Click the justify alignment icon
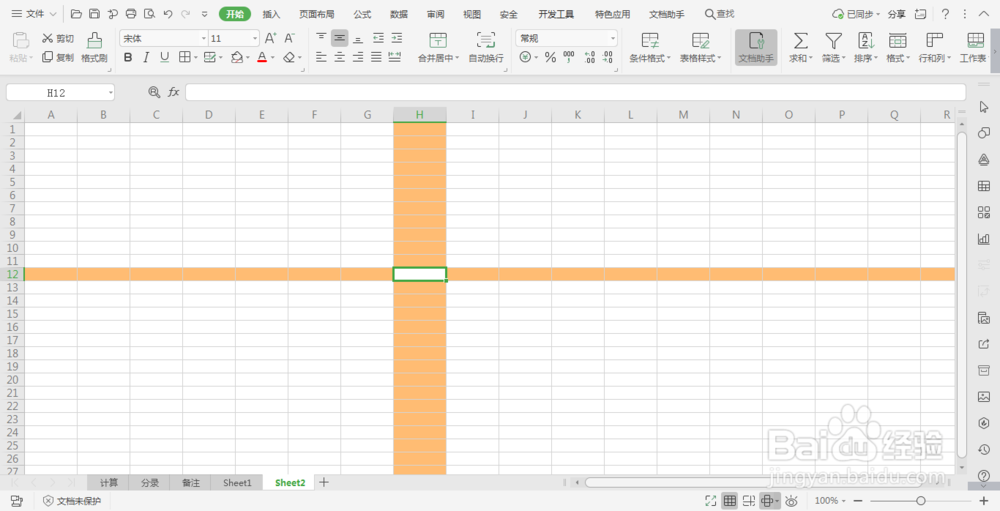The image size is (1000, 511). [377, 57]
